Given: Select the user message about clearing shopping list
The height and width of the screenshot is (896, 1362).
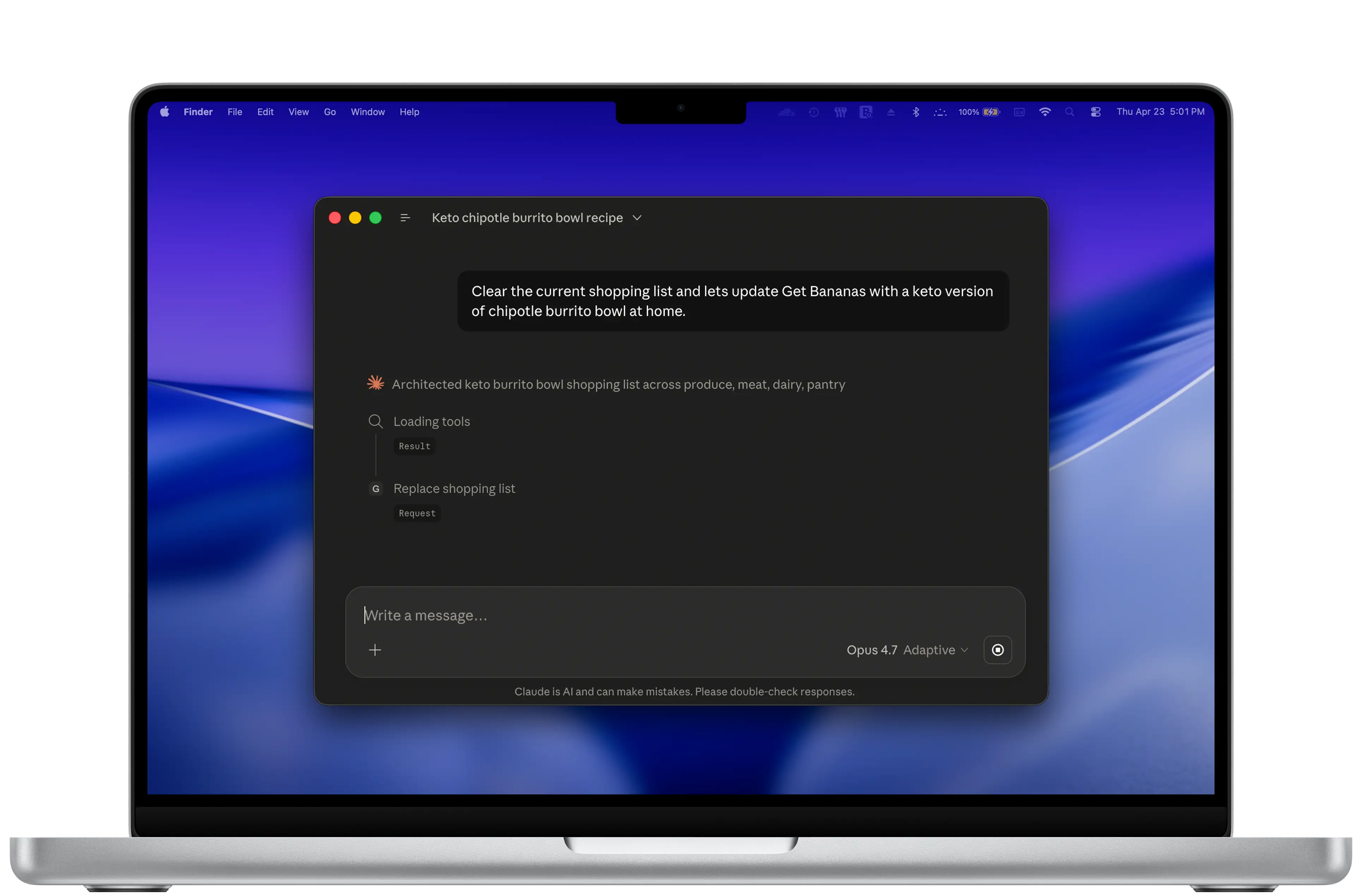Looking at the screenshot, I should pos(733,301).
